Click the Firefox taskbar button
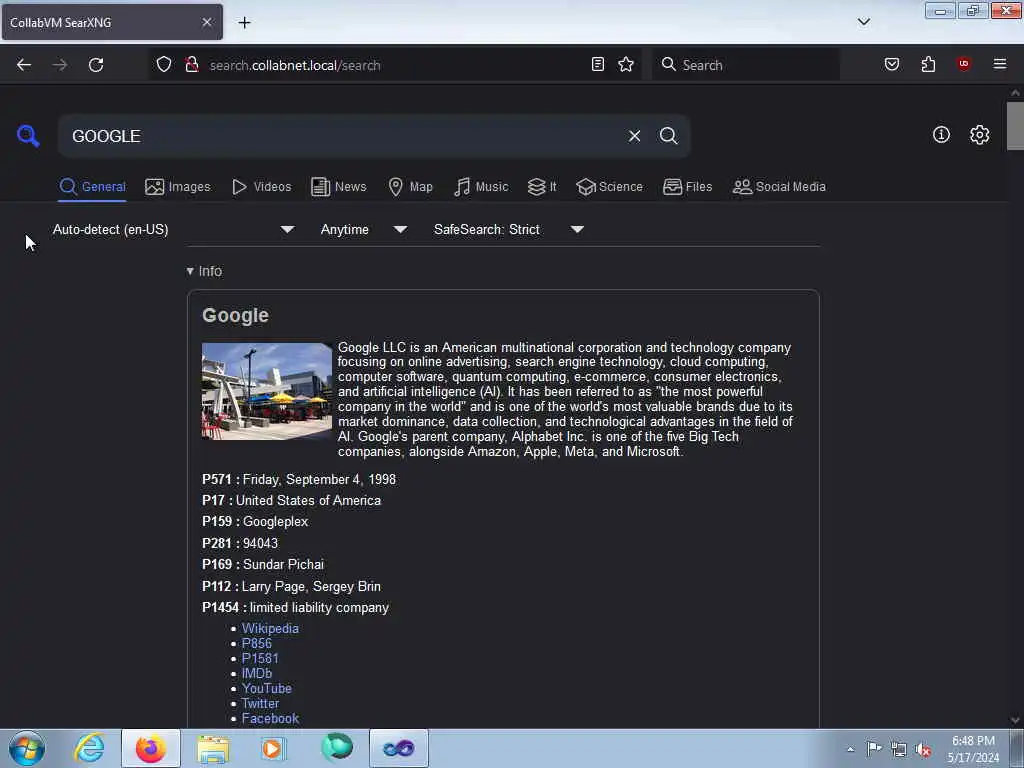 click(x=151, y=748)
